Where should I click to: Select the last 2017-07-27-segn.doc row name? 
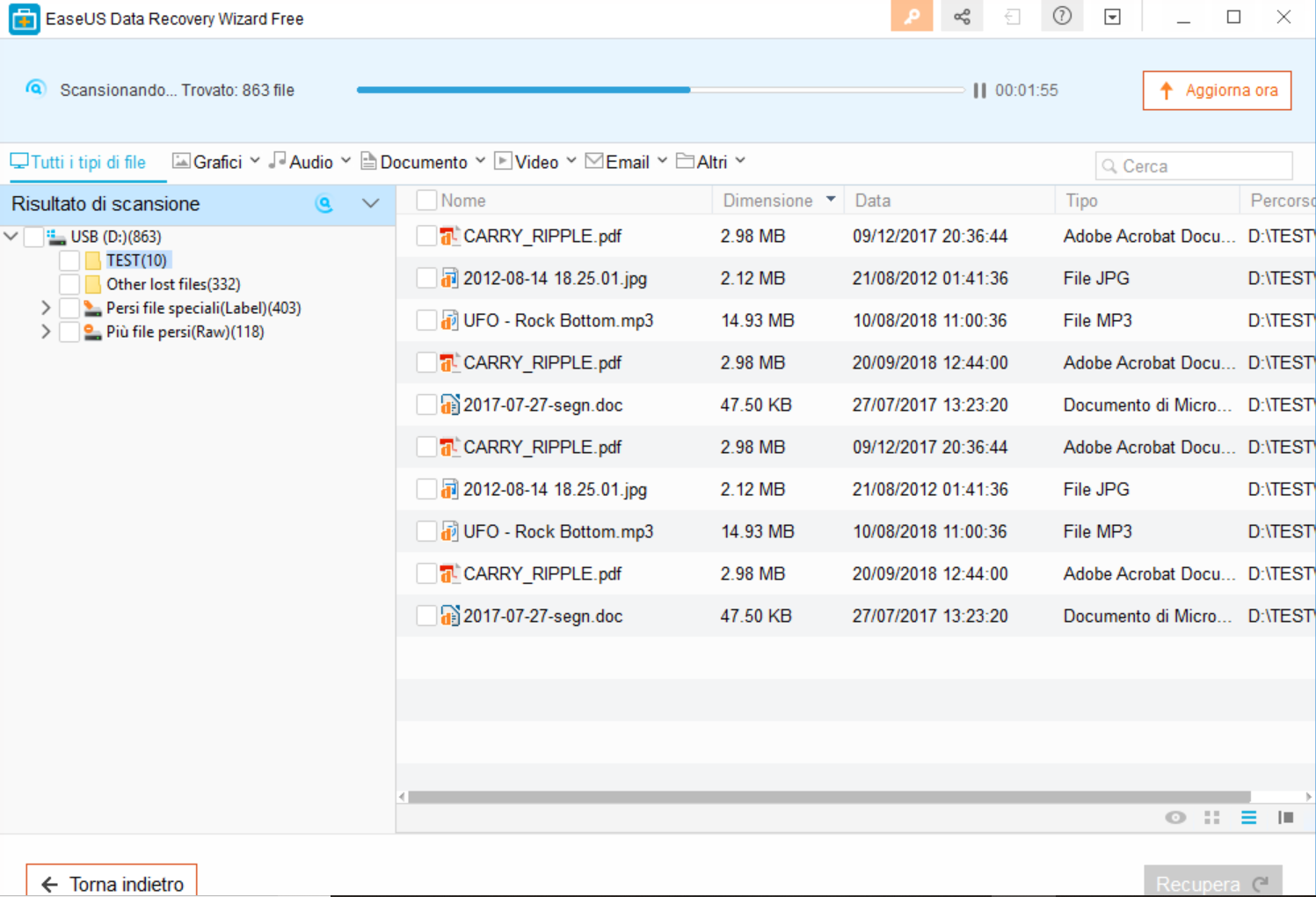542,616
